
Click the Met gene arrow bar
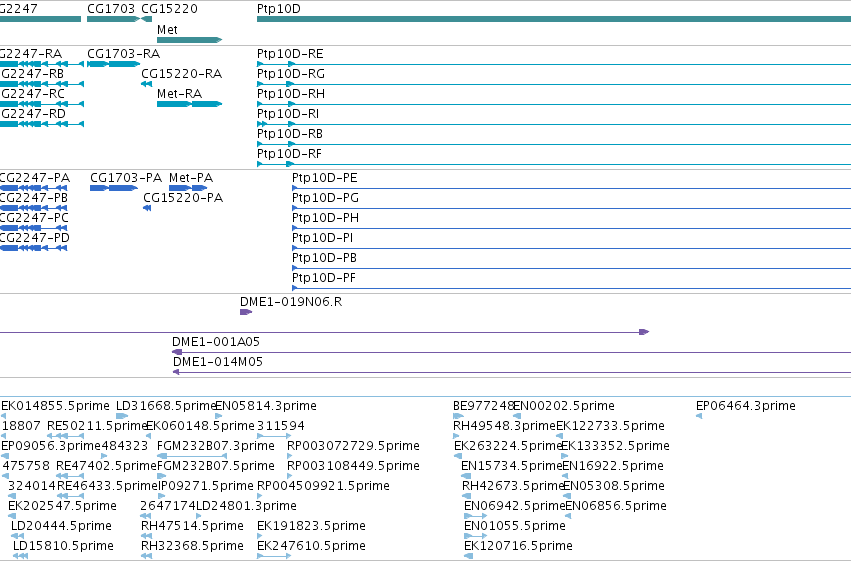coord(189,40)
